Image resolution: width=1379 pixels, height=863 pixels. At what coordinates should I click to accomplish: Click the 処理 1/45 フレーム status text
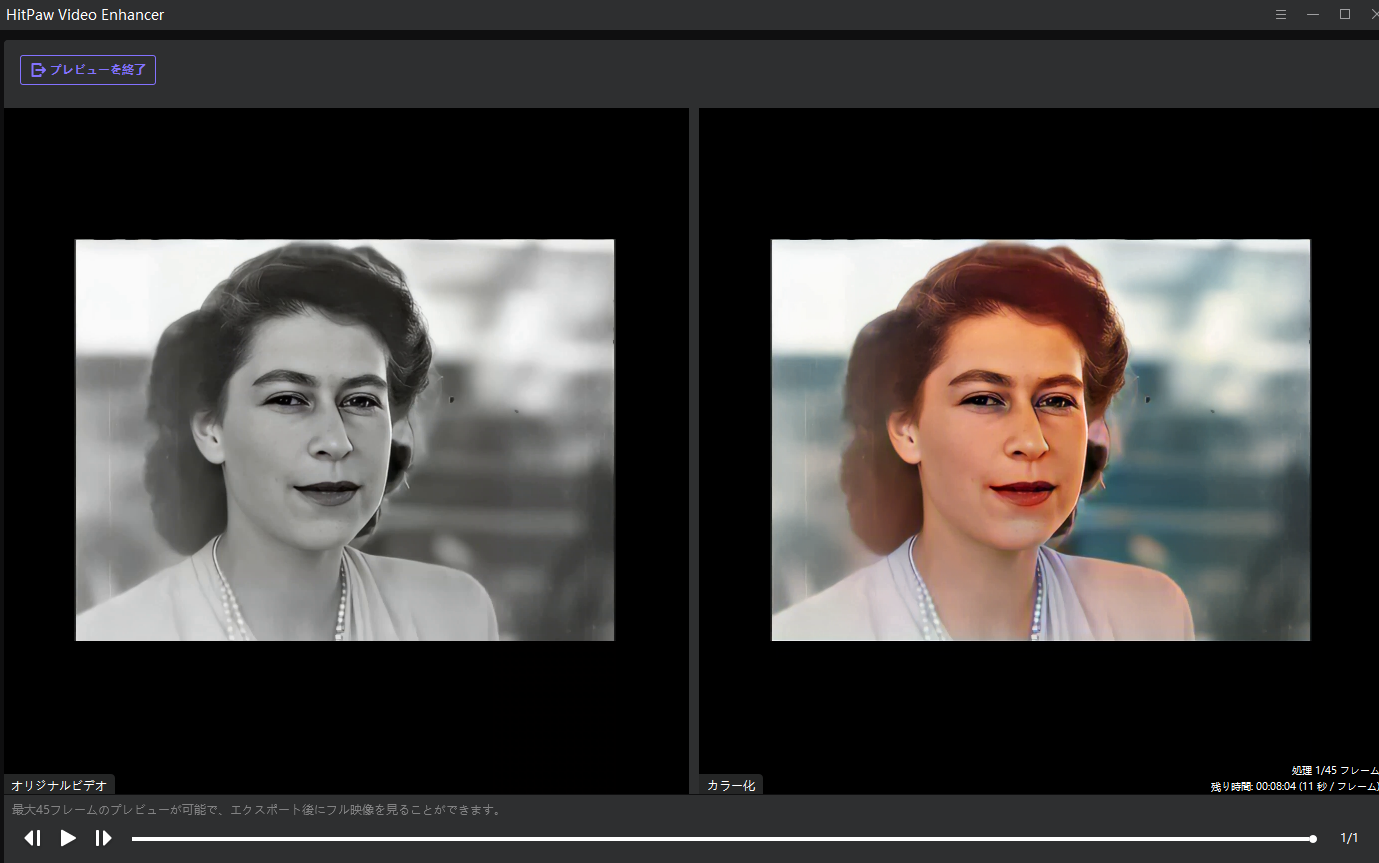[x=1334, y=770]
